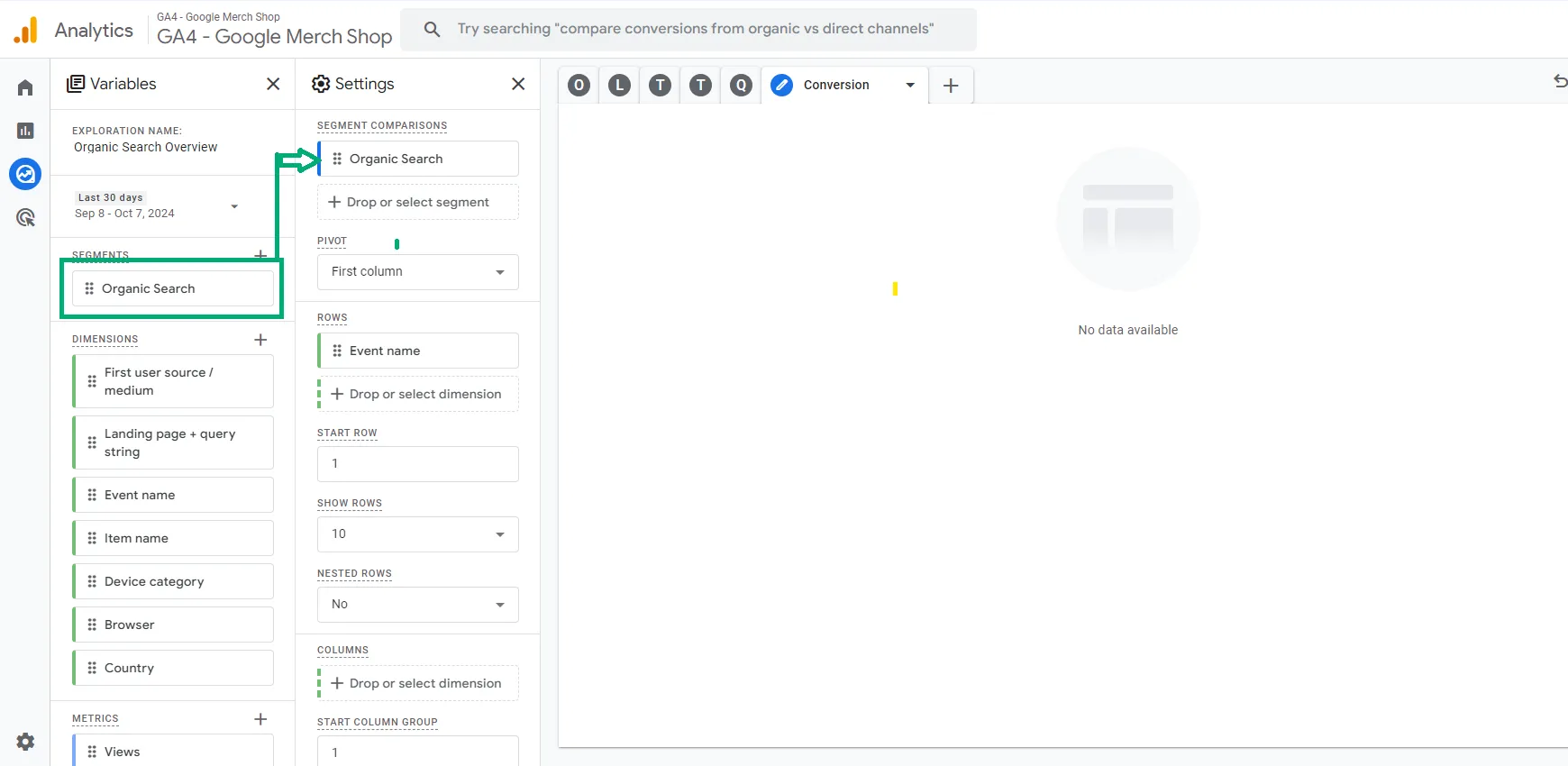
Task: Add a new metric with plus icon
Action: 260,719
